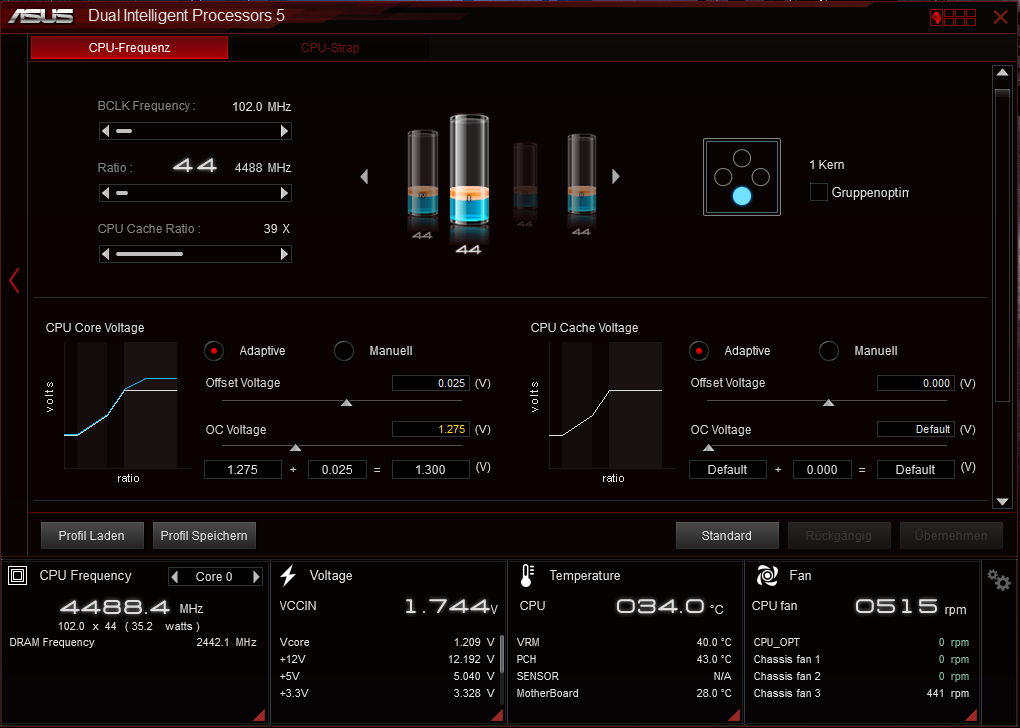Select Manuell for CPU Cache Voltage
The height and width of the screenshot is (728, 1020).
[x=828, y=351]
